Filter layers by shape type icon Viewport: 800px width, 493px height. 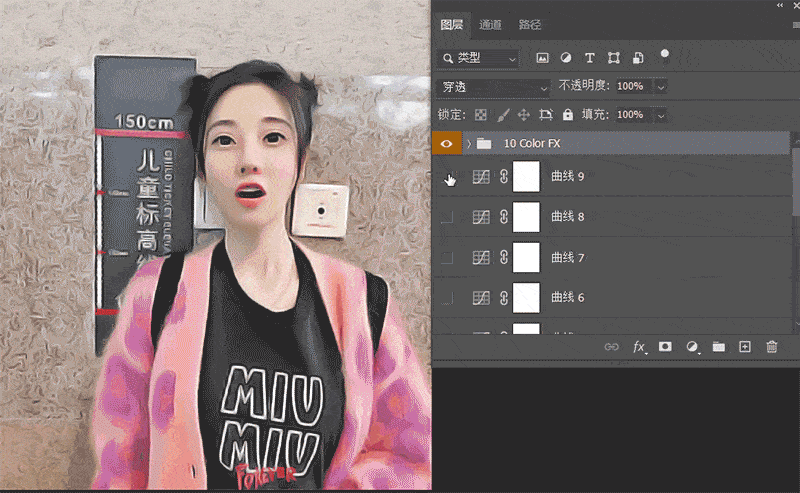coord(614,58)
